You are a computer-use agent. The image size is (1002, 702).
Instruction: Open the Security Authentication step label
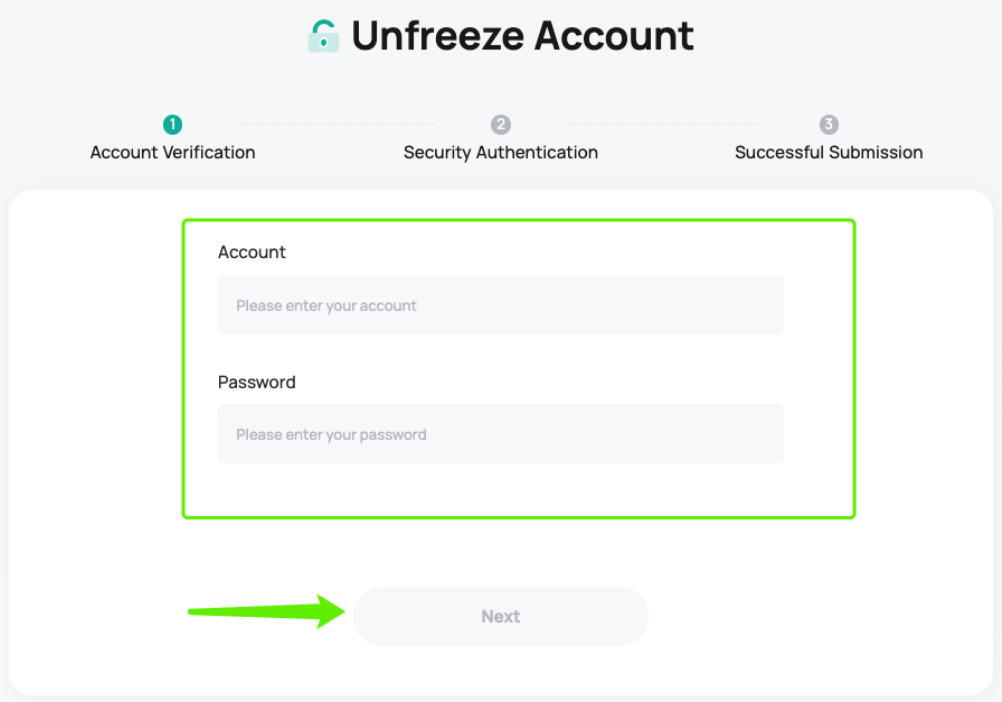[500, 152]
